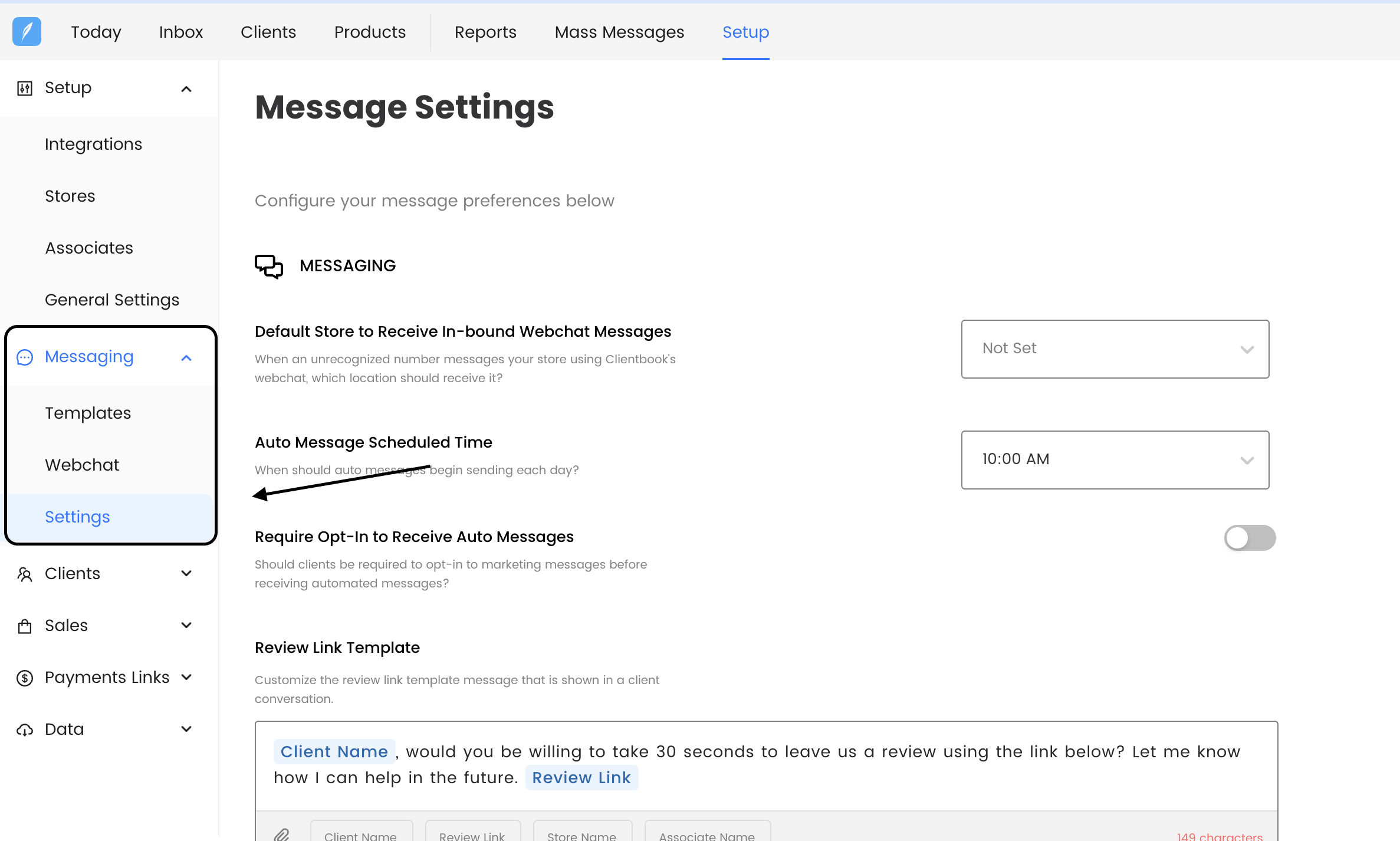The width and height of the screenshot is (1400, 841).
Task: Open the Default Store Not Set dropdown
Action: pyautogui.click(x=1115, y=349)
